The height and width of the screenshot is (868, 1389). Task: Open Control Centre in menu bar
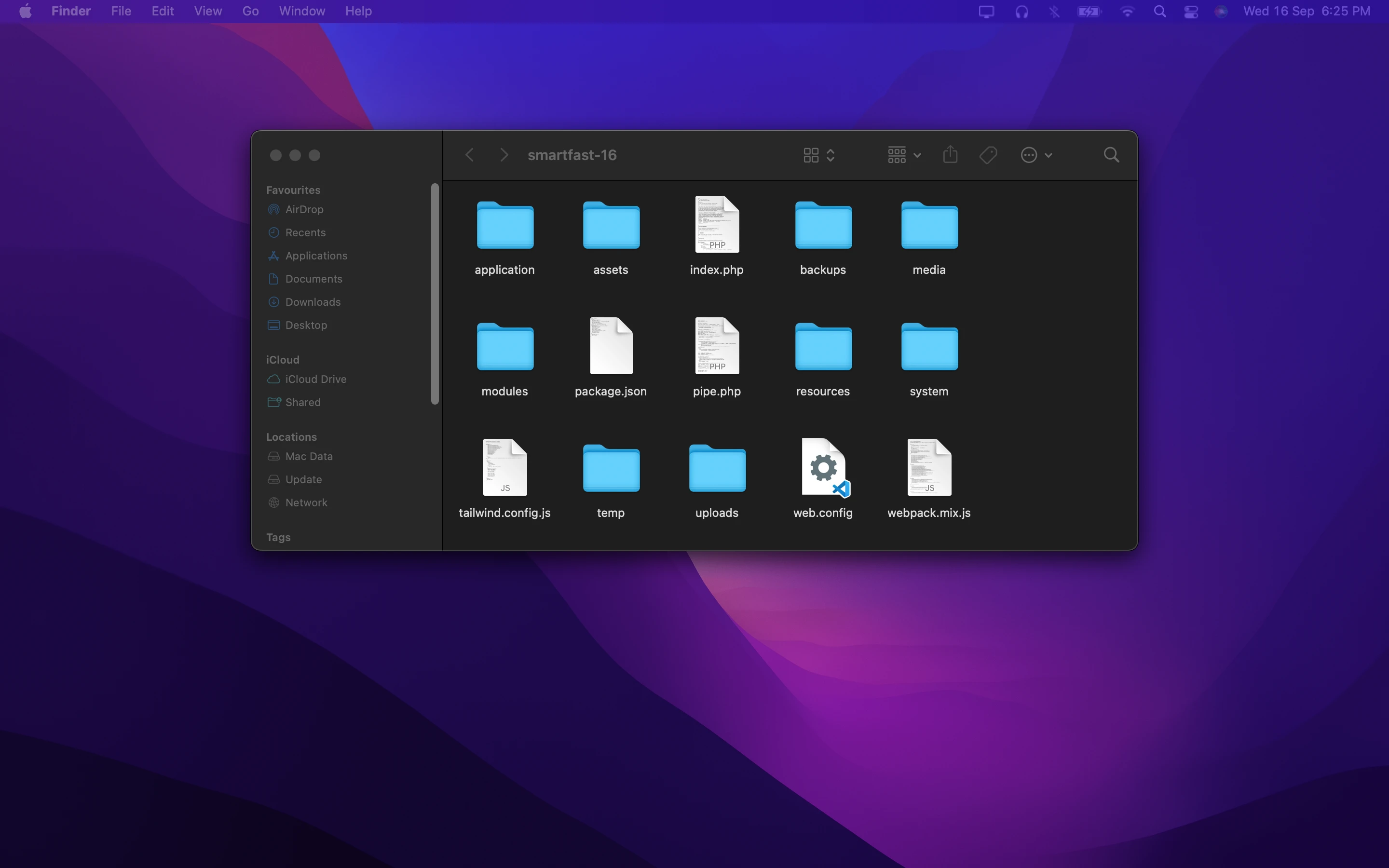click(1191, 12)
